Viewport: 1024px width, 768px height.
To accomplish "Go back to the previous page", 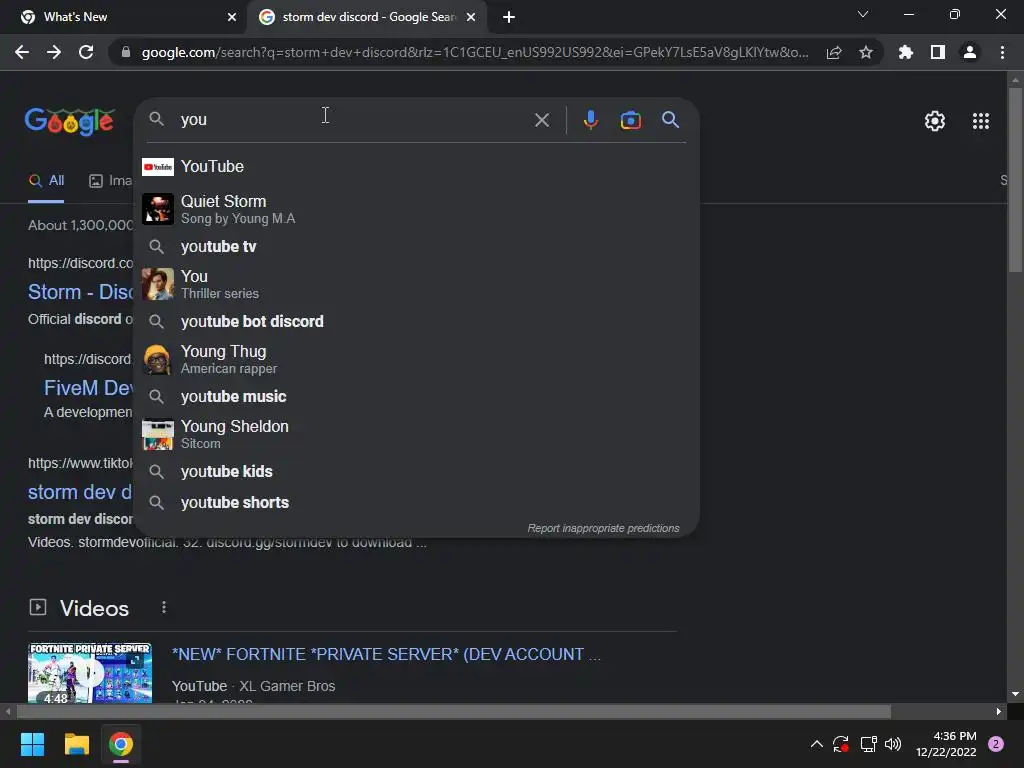I will [22, 52].
